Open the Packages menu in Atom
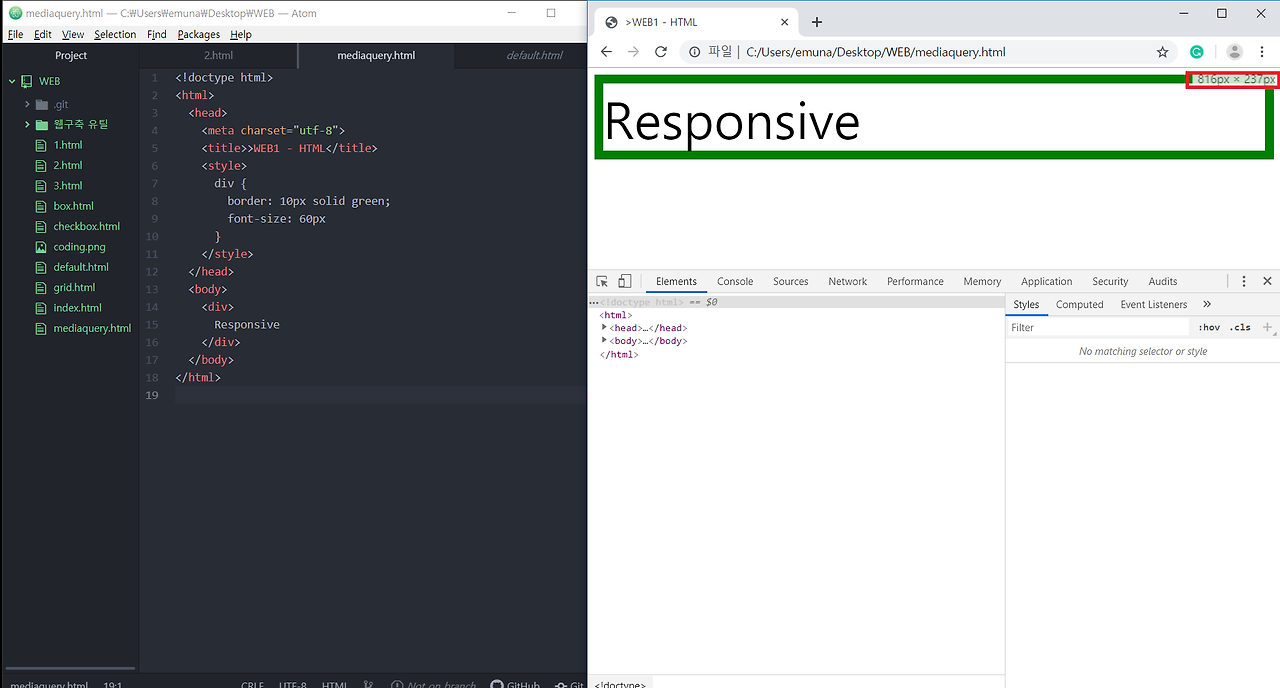Screen dimensions: 1280x688 tap(199, 34)
